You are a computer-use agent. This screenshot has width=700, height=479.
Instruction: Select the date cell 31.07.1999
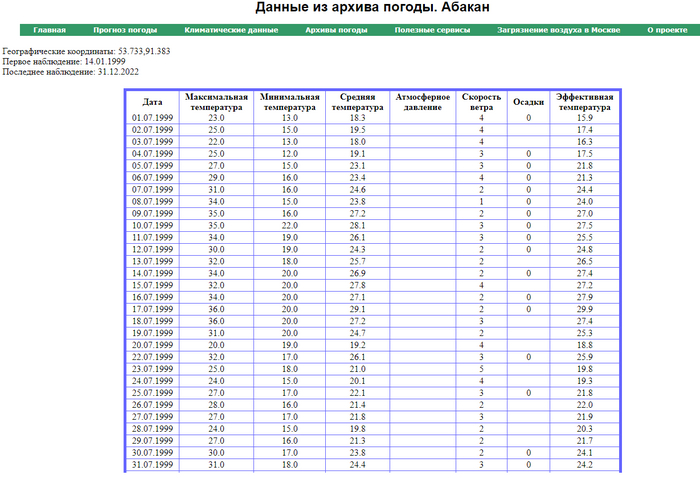(152, 465)
